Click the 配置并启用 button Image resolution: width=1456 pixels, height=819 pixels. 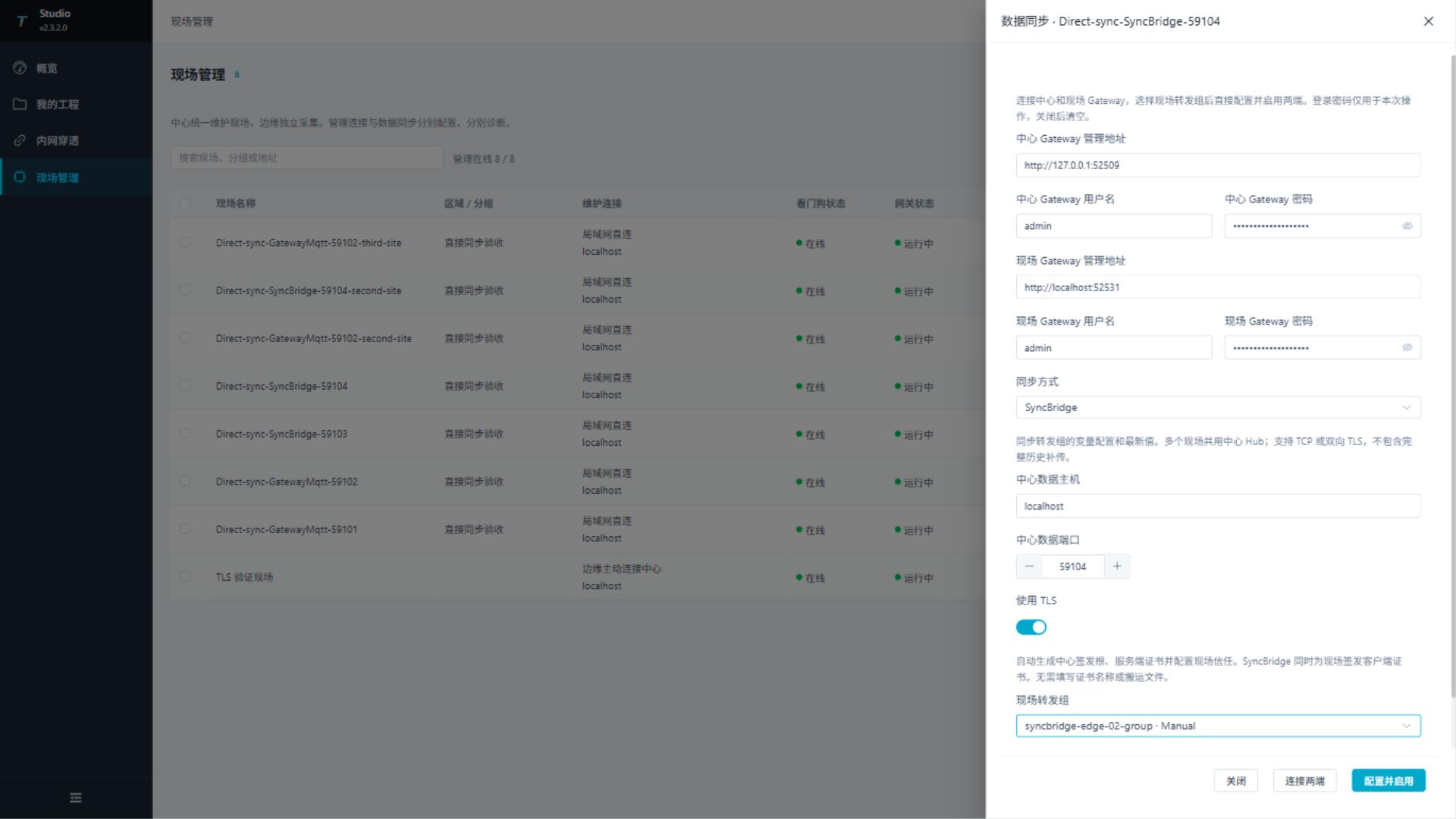click(1389, 781)
